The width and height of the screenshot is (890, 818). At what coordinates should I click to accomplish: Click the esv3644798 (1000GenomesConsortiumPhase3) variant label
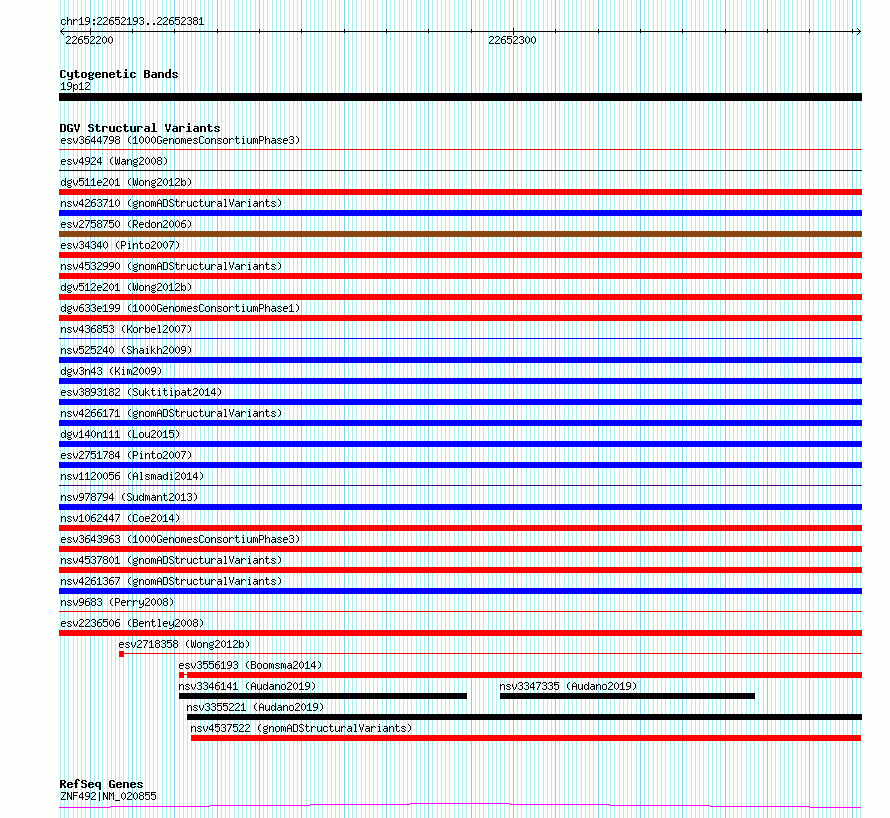(x=180, y=140)
